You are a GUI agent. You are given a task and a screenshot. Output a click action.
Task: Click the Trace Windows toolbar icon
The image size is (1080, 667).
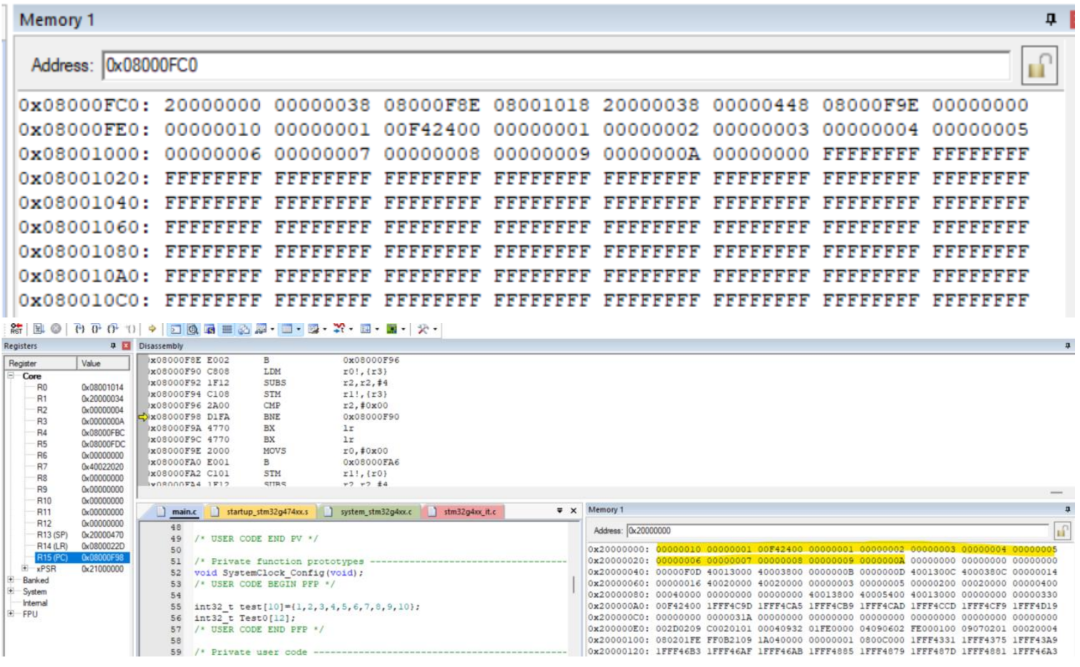click(x=365, y=329)
